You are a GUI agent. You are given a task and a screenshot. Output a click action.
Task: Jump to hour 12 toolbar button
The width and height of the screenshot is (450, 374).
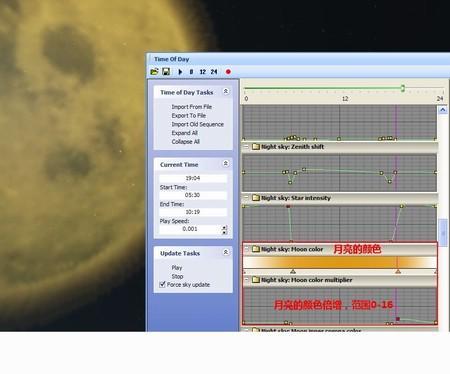pos(203,72)
